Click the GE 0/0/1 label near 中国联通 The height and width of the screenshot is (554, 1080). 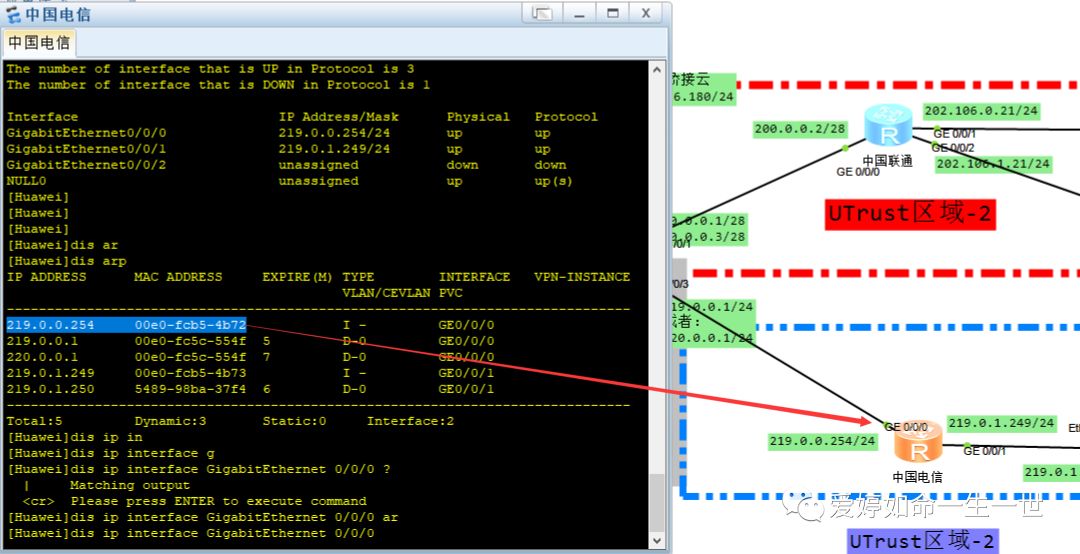click(955, 134)
